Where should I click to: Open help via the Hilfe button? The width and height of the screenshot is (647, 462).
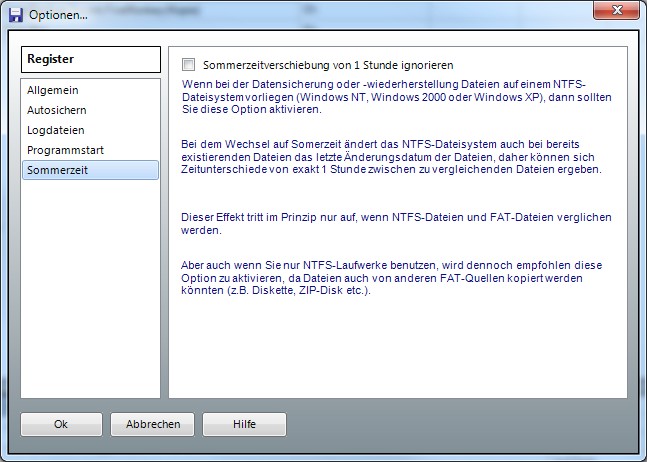(244, 424)
